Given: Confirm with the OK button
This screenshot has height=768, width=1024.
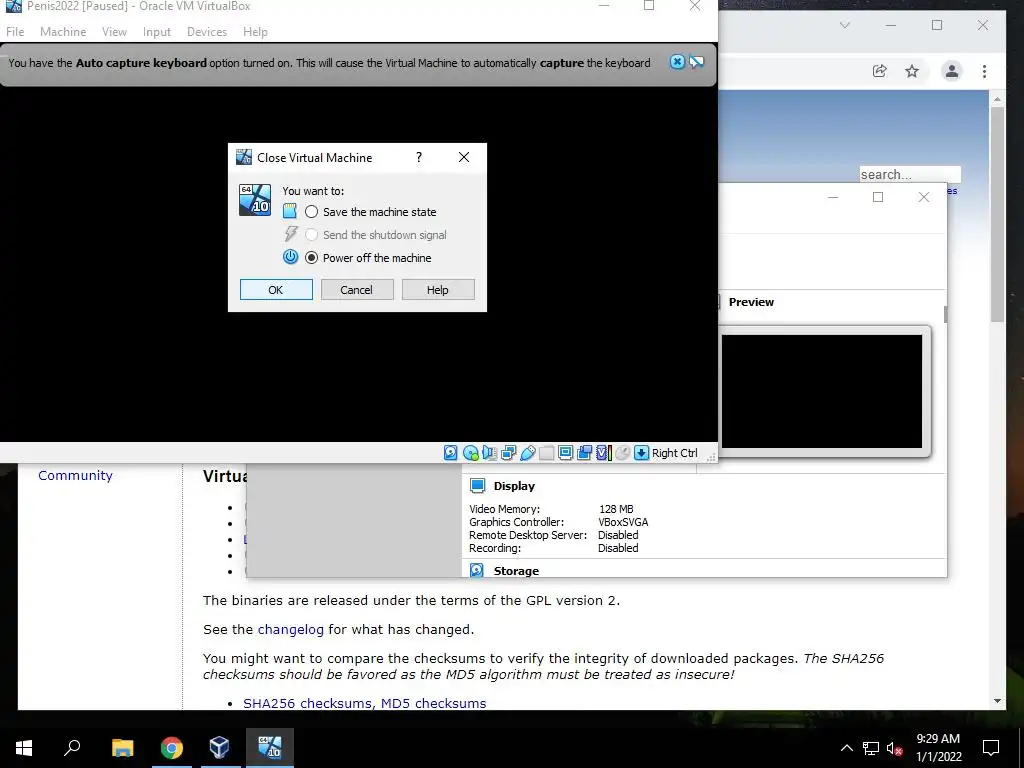Looking at the screenshot, I should click(276, 289).
